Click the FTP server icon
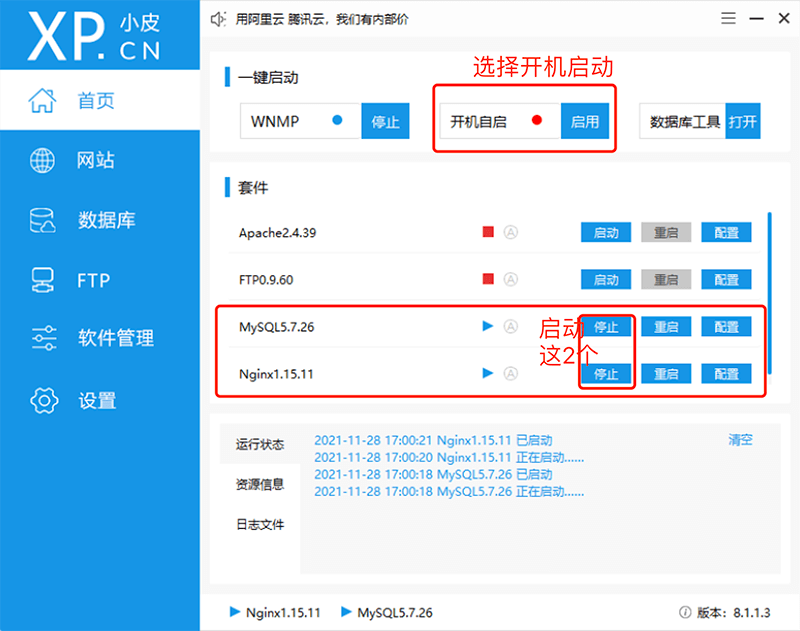Viewport: 800px width, 631px height. (x=42, y=280)
